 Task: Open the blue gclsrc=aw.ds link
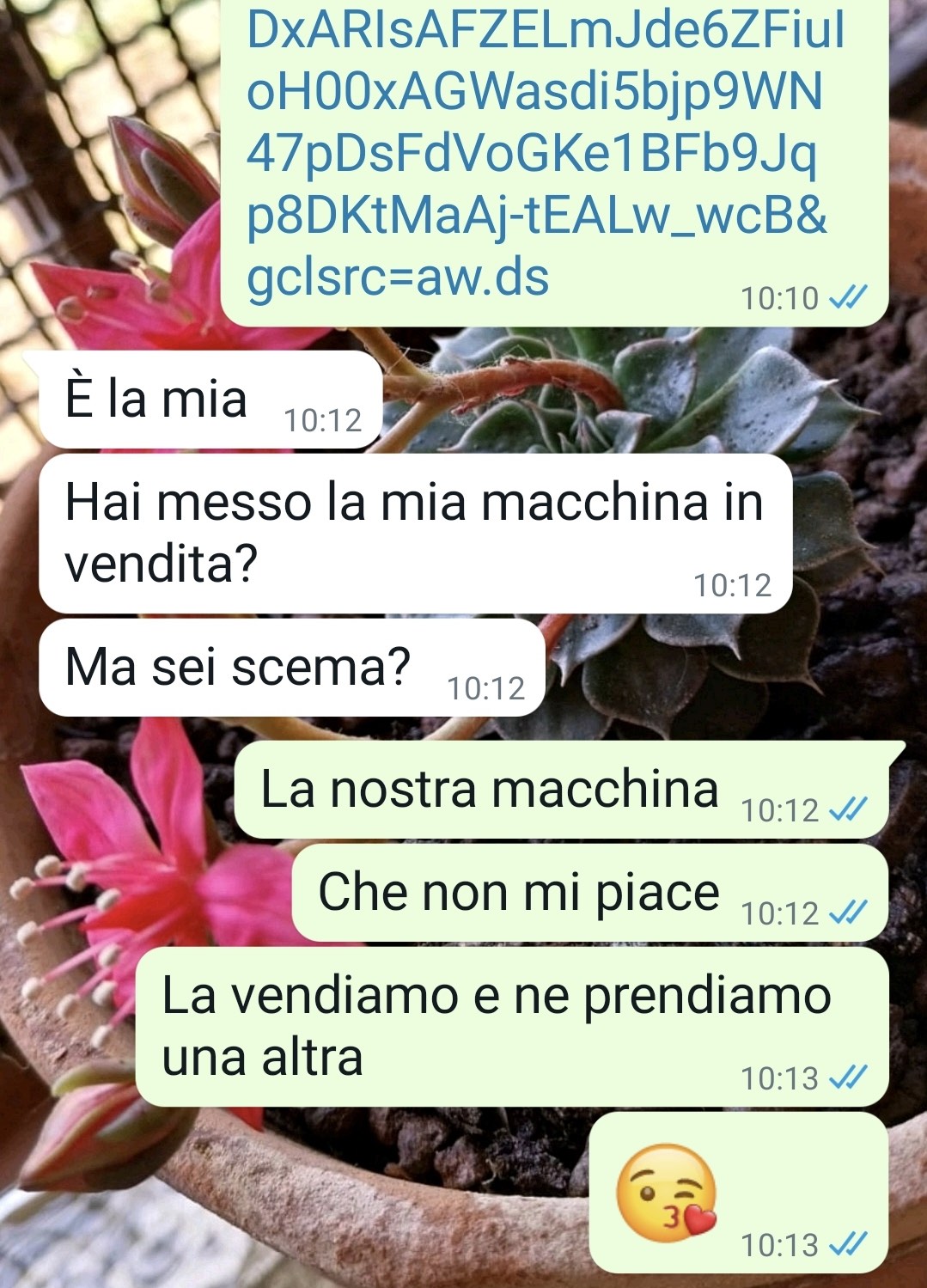coord(398,278)
